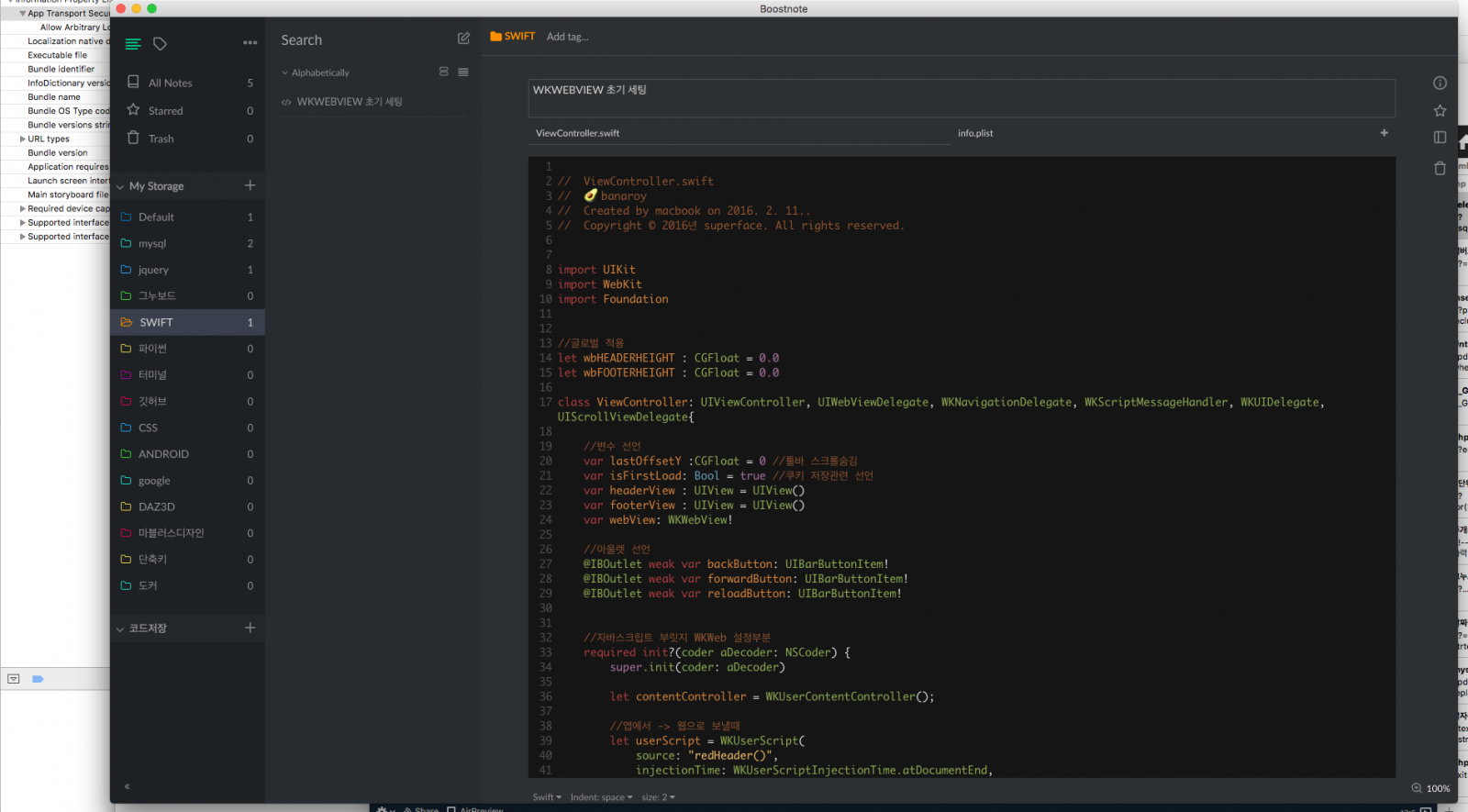Click the new note pencil icon
Screen dimensions: 1468x812
point(463,39)
